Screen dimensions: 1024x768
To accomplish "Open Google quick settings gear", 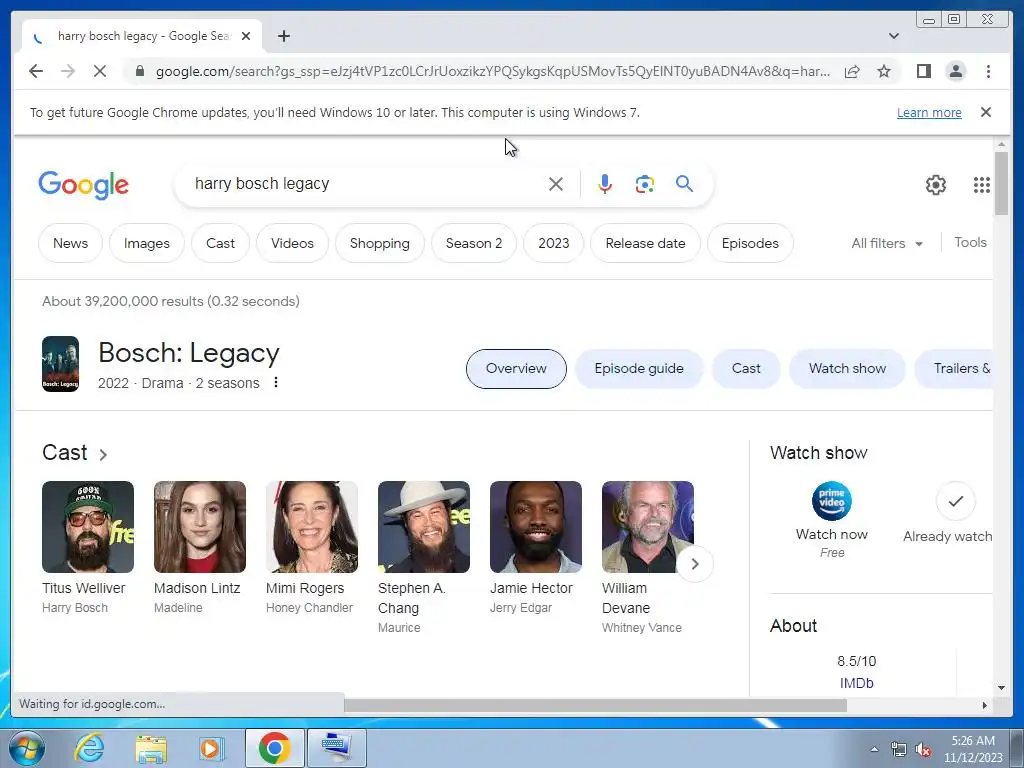I will 935,185.
